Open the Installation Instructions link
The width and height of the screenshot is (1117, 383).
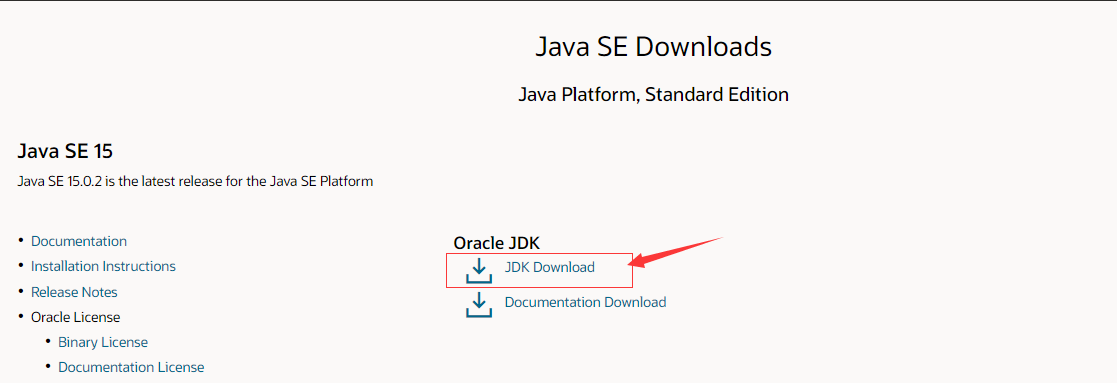(103, 266)
